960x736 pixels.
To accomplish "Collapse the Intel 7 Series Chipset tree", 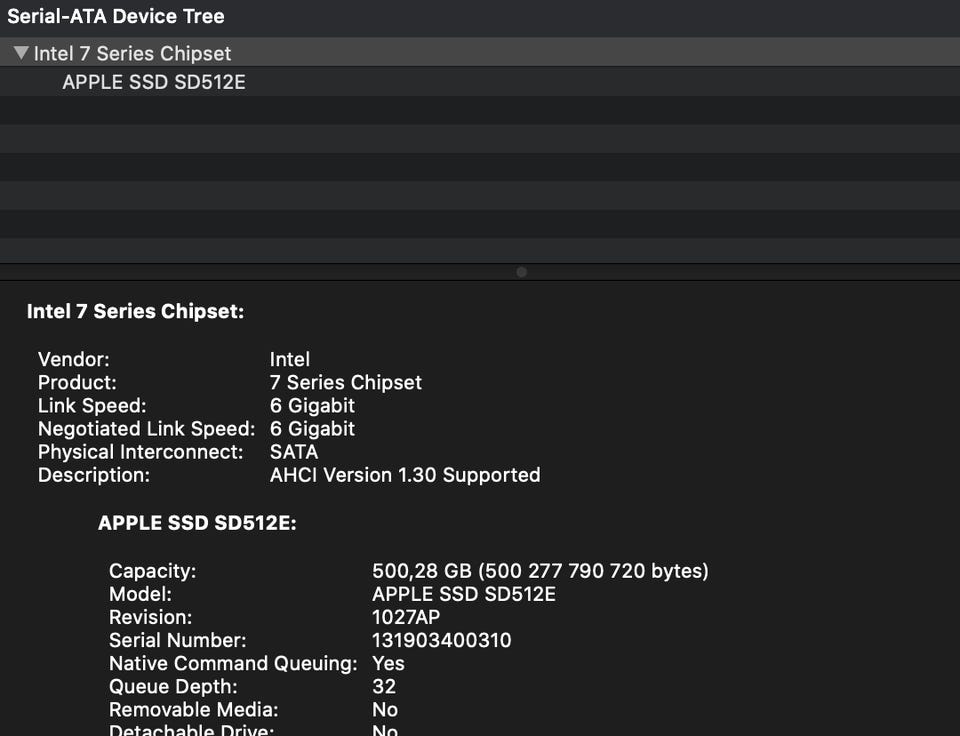I will click(21, 53).
